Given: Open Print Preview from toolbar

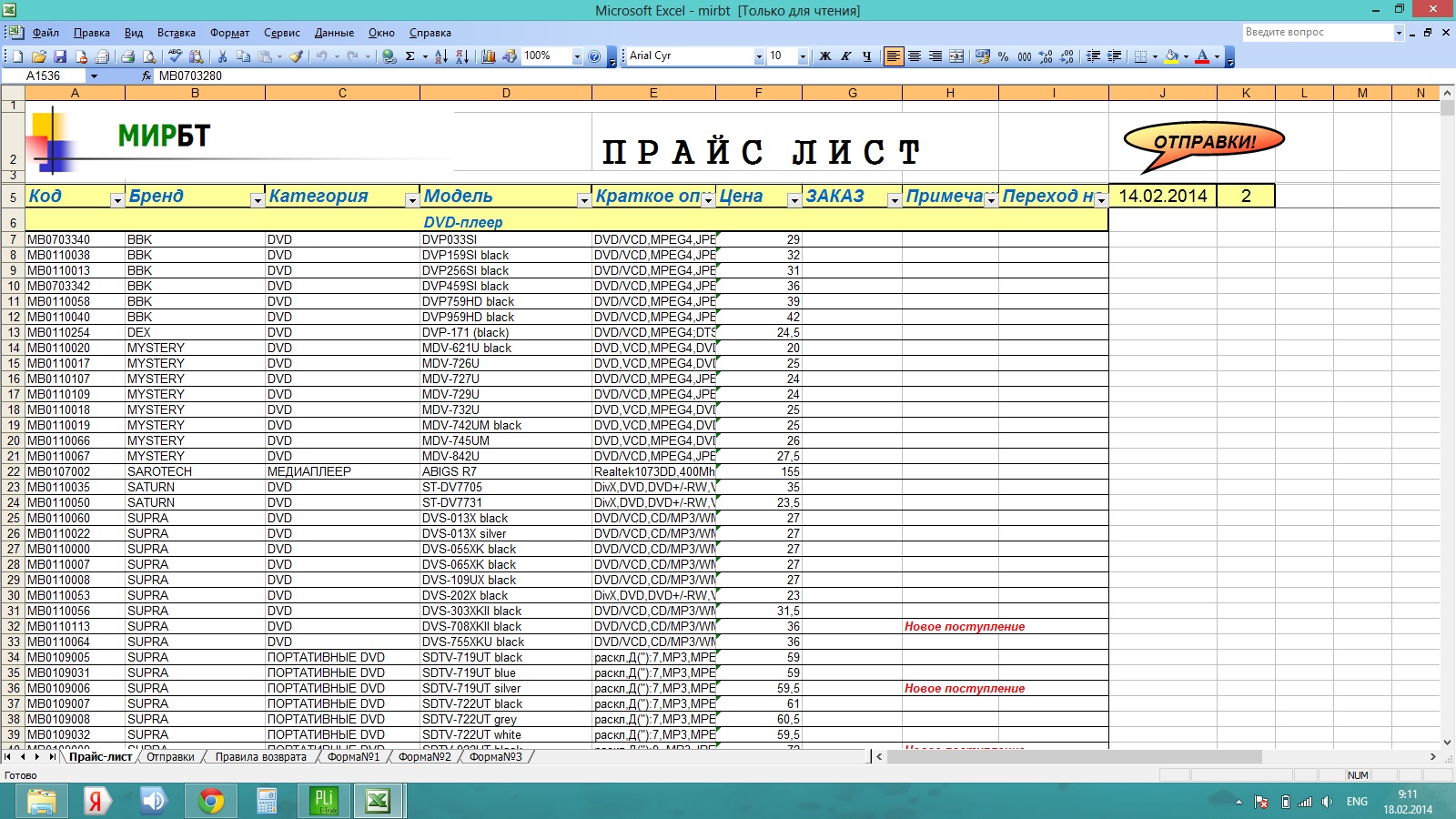Looking at the screenshot, I should tap(149, 56).
